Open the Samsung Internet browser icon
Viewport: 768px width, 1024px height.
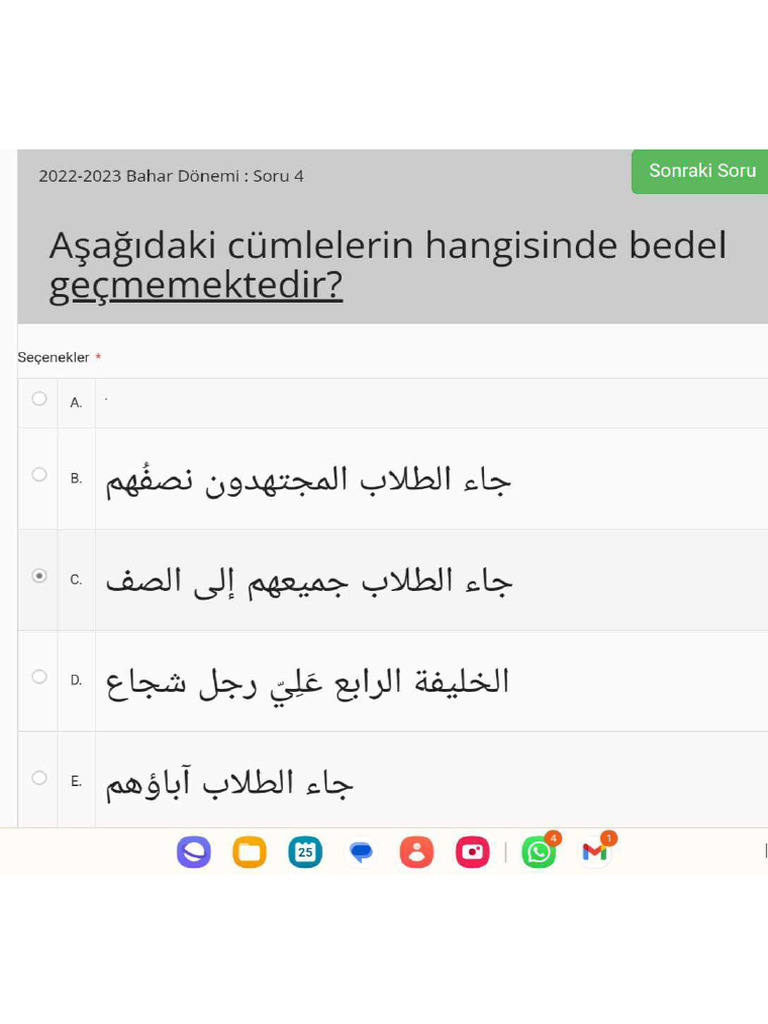(x=194, y=852)
